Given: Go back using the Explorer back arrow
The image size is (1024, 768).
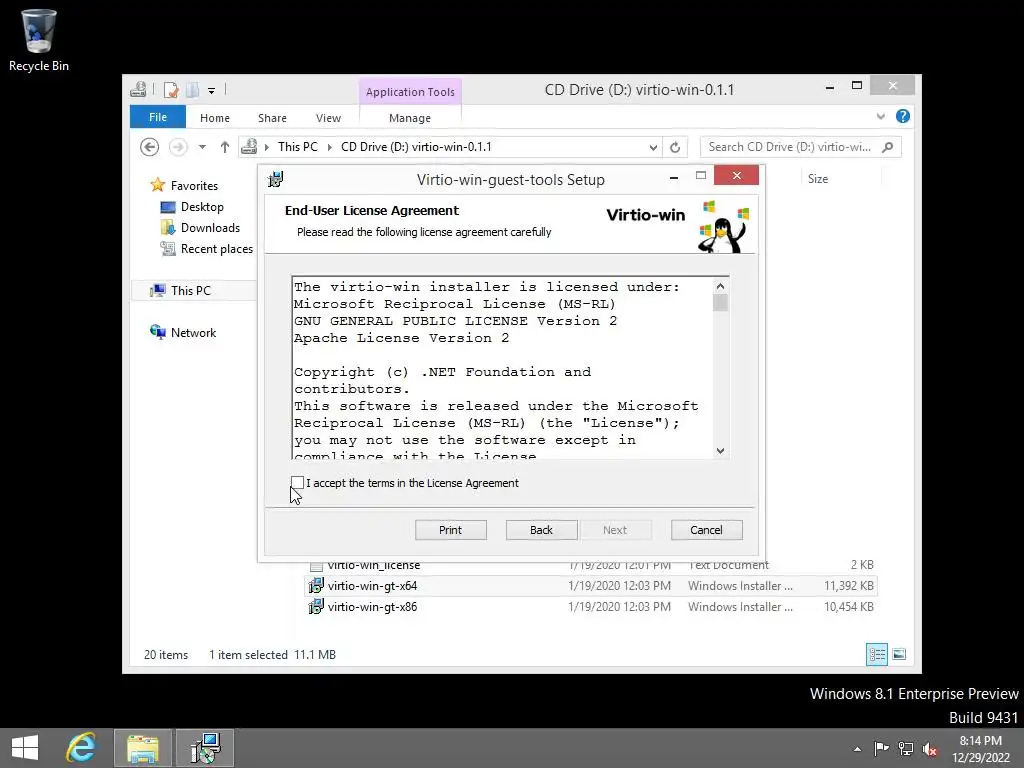Looking at the screenshot, I should point(150,147).
